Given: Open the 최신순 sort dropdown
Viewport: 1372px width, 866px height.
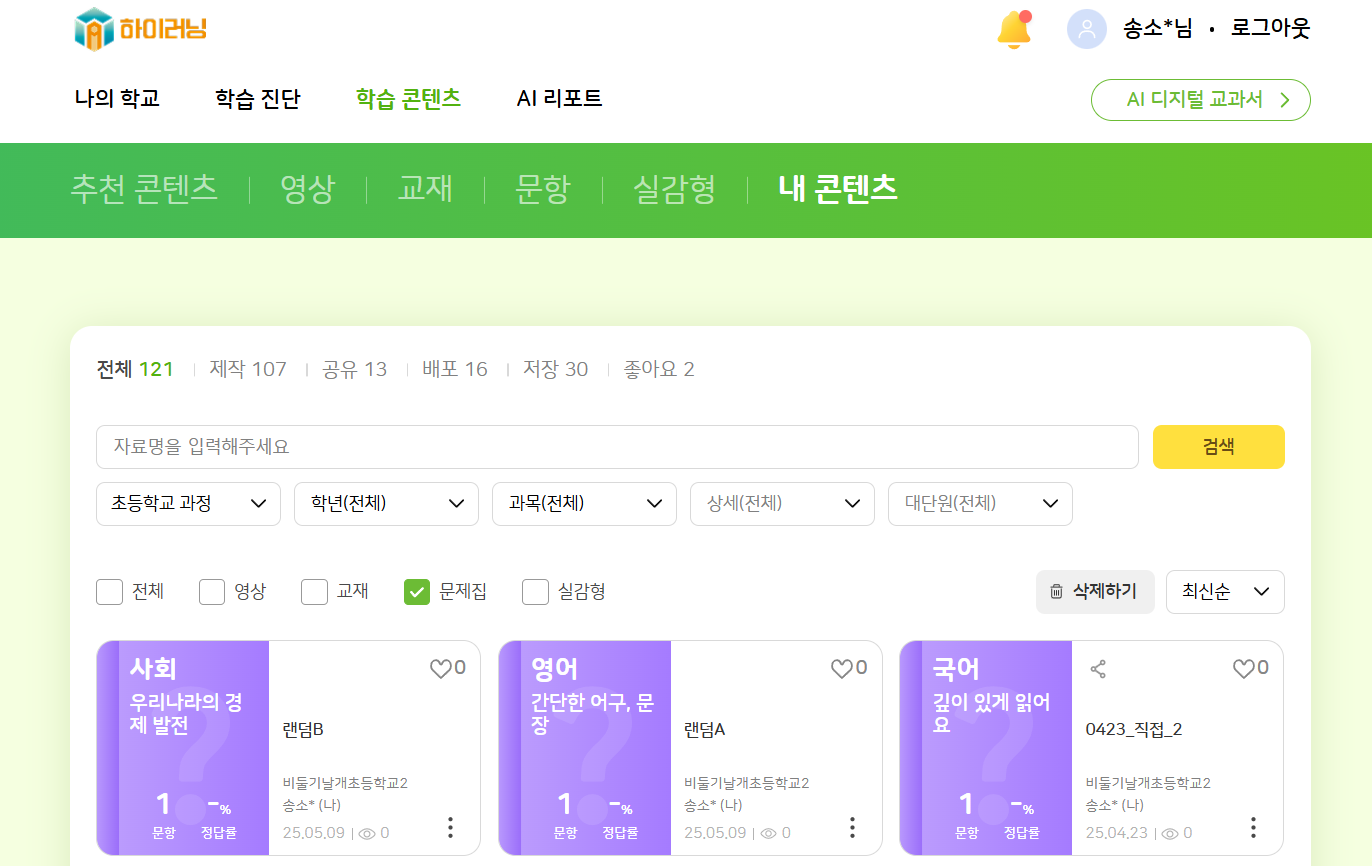Looking at the screenshot, I should coord(1225,592).
